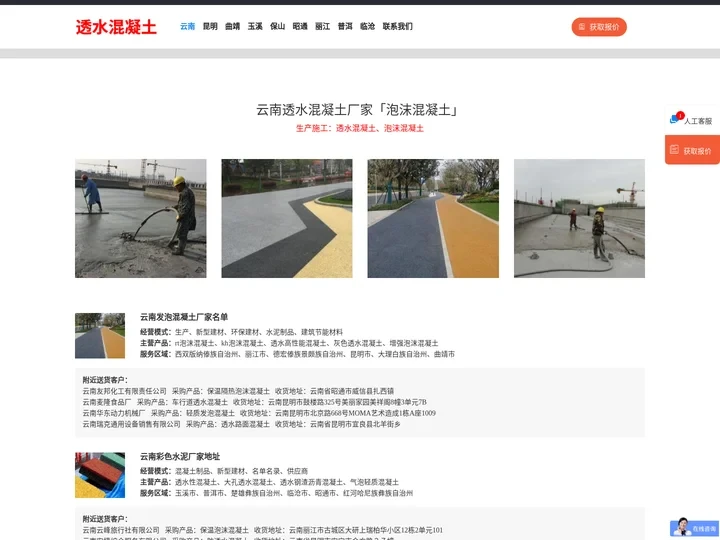720x540 pixels.
Task: Open the 联系我们 nav item
Action: (398, 26)
